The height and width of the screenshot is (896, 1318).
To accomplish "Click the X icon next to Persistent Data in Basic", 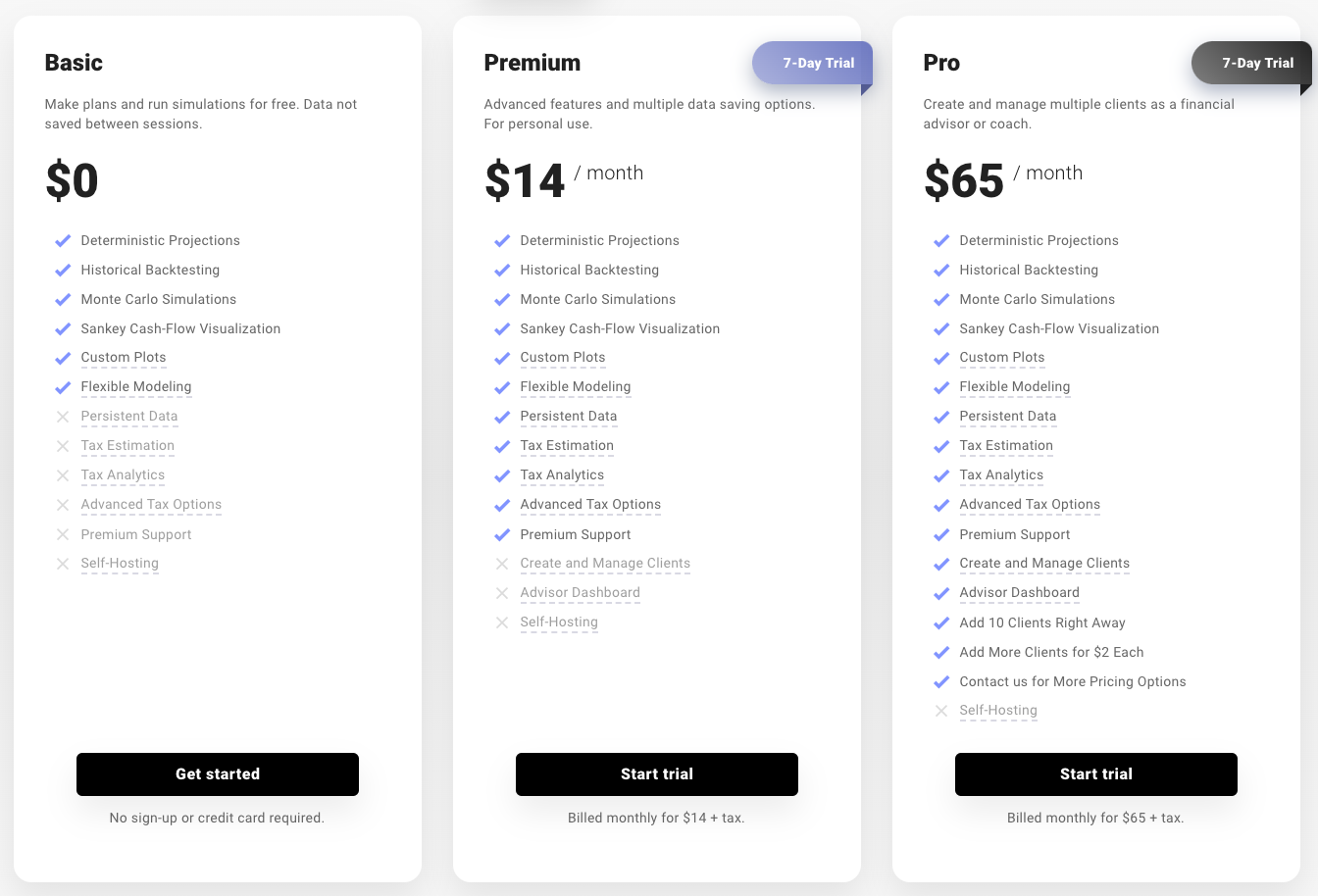I will pyautogui.click(x=63, y=417).
